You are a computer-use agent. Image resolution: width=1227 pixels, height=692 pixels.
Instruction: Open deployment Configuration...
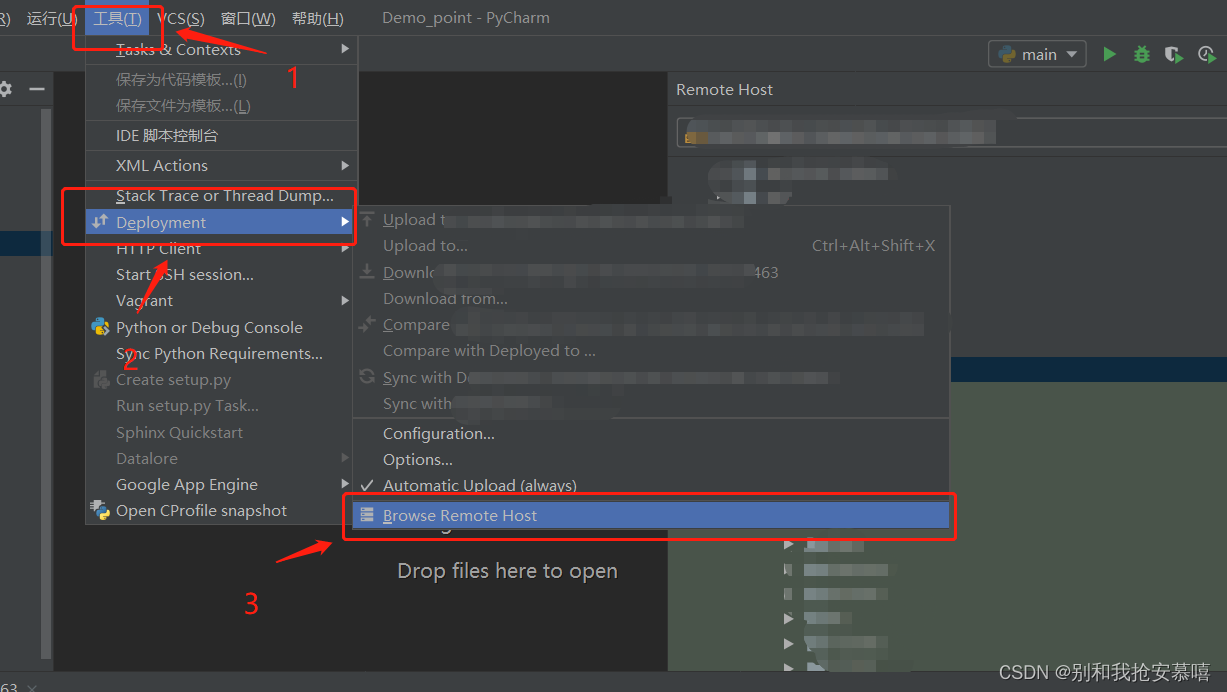pyautogui.click(x=650, y=433)
